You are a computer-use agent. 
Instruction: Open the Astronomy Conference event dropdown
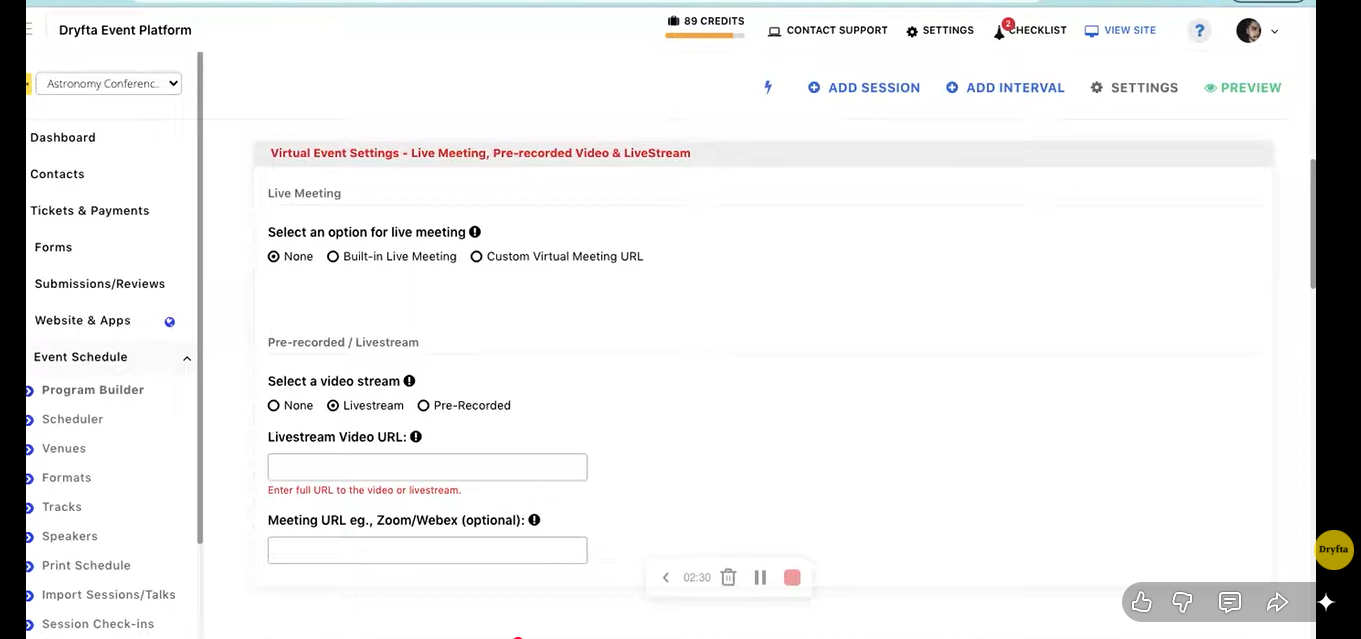click(x=108, y=84)
